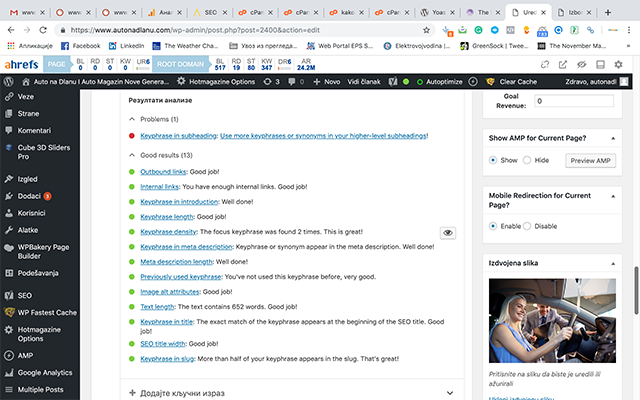Click the ahrefs toolbar logo
This screenshot has width=640, height=400.
coord(22,64)
